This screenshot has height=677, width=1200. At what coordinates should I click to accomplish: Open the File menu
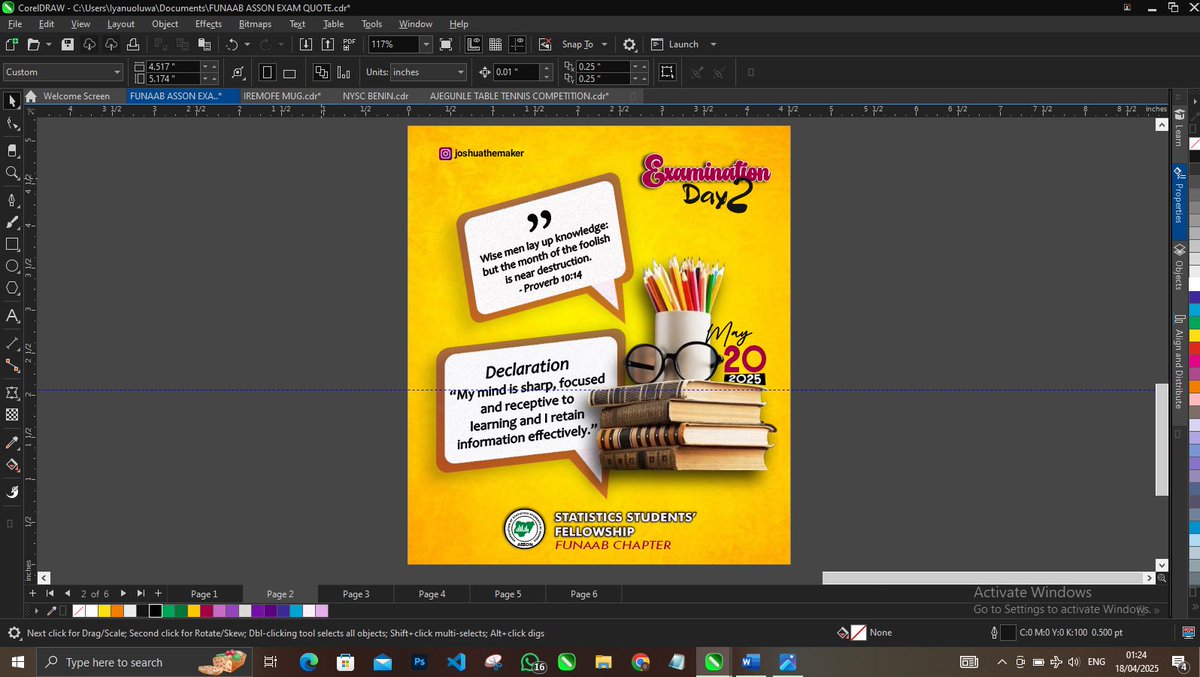pos(16,24)
